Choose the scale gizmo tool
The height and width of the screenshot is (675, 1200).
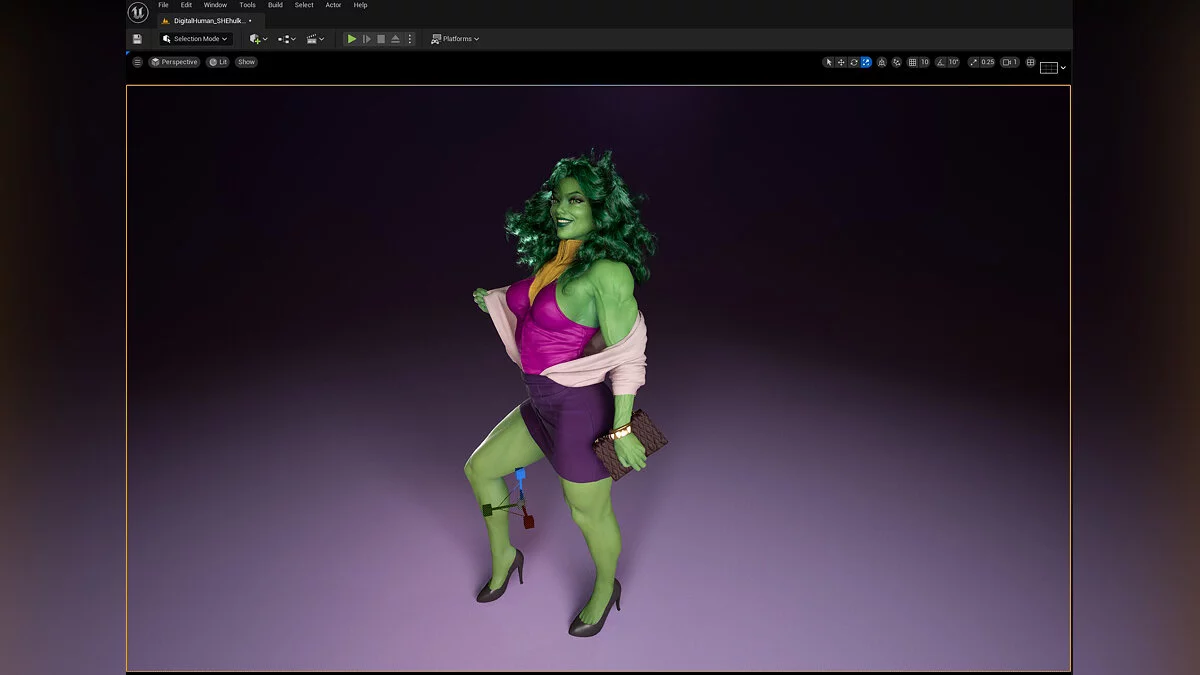(x=866, y=62)
